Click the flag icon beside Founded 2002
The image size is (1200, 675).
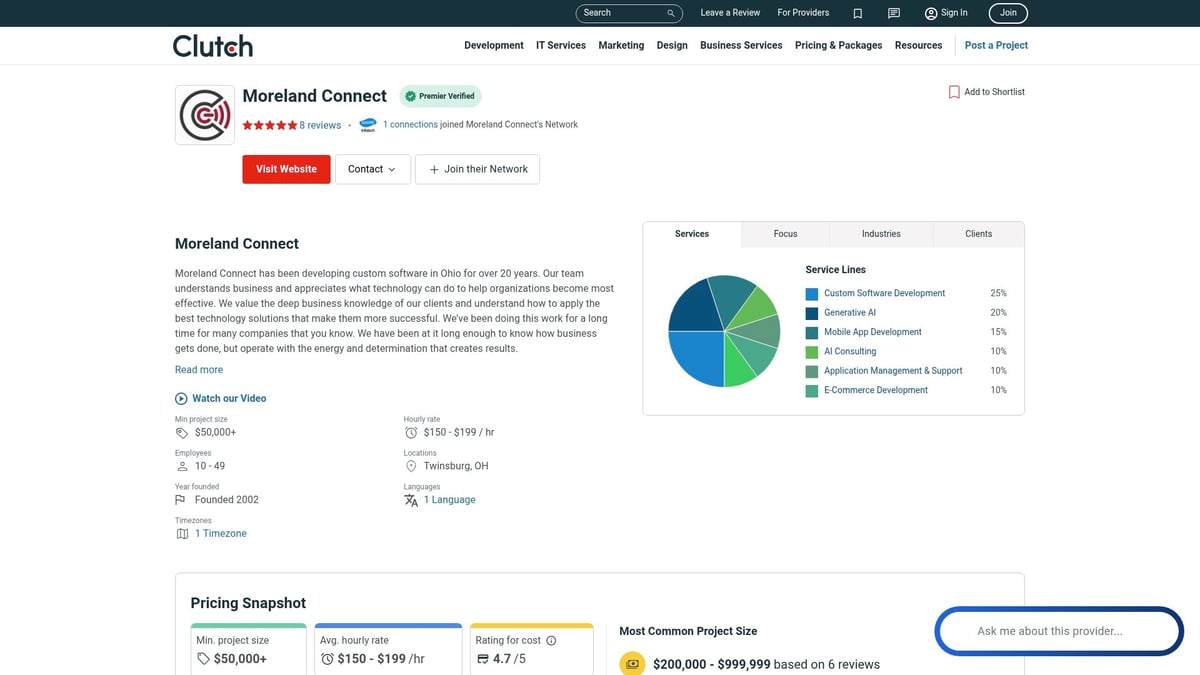click(x=181, y=500)
